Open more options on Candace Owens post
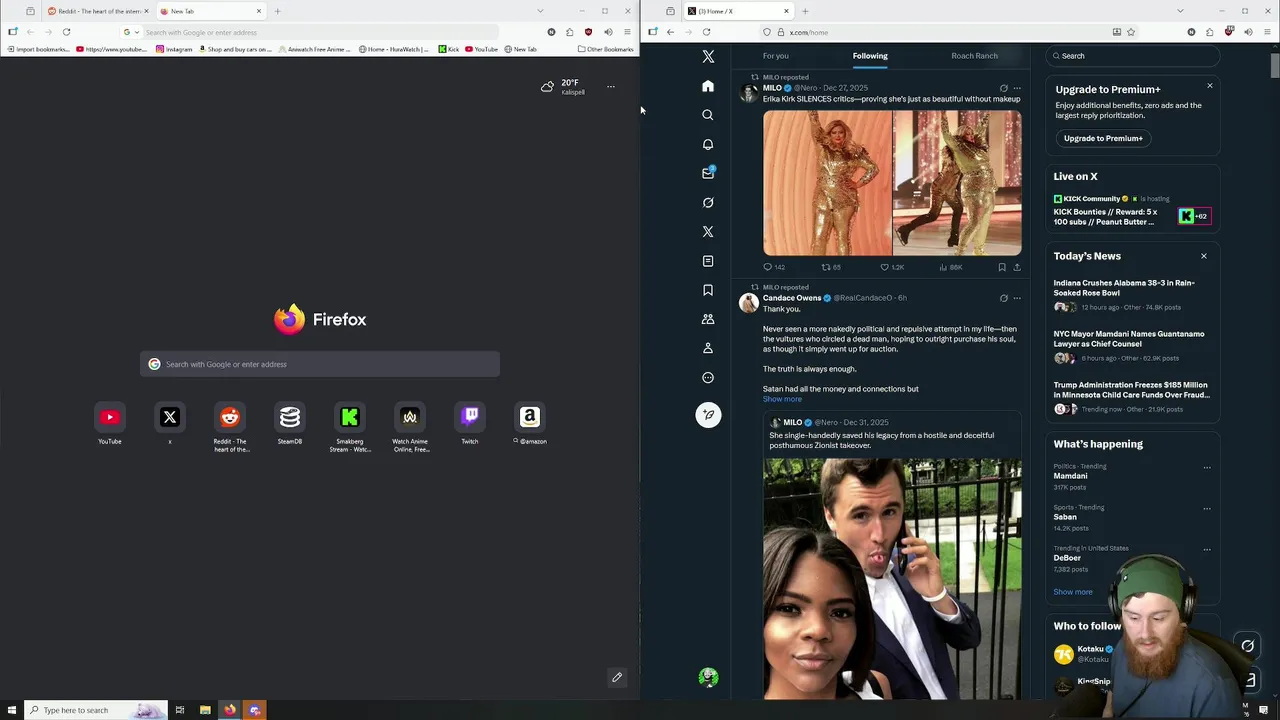 click(1017, 298)
